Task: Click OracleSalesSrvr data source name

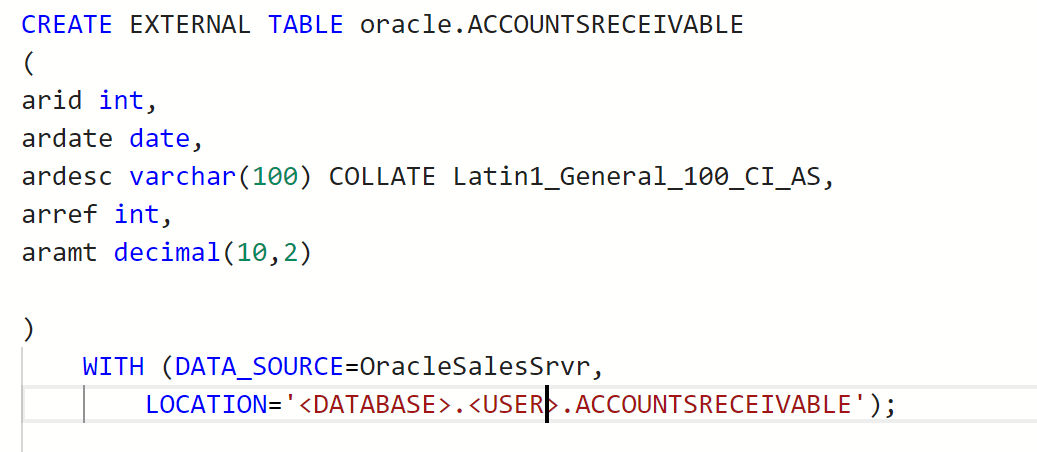Action: pyautogui.click(x=474, y=367)
